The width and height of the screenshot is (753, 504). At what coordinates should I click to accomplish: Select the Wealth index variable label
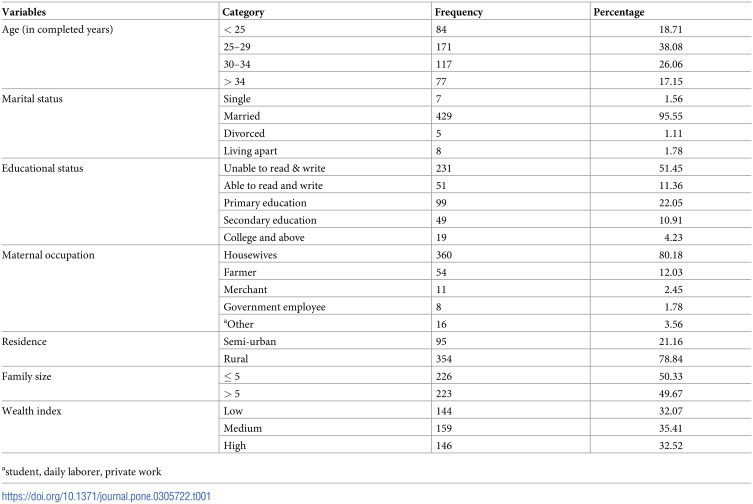32,411
